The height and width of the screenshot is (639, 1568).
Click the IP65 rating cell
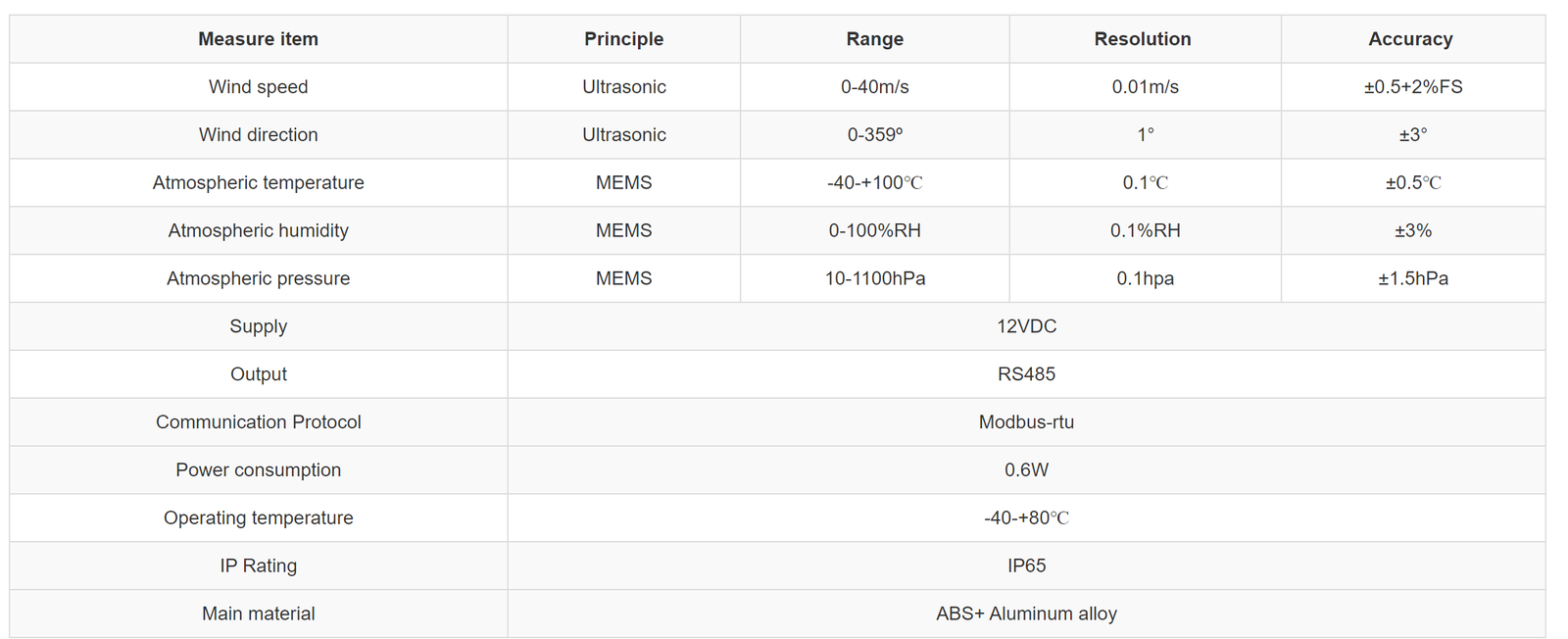1026,566
